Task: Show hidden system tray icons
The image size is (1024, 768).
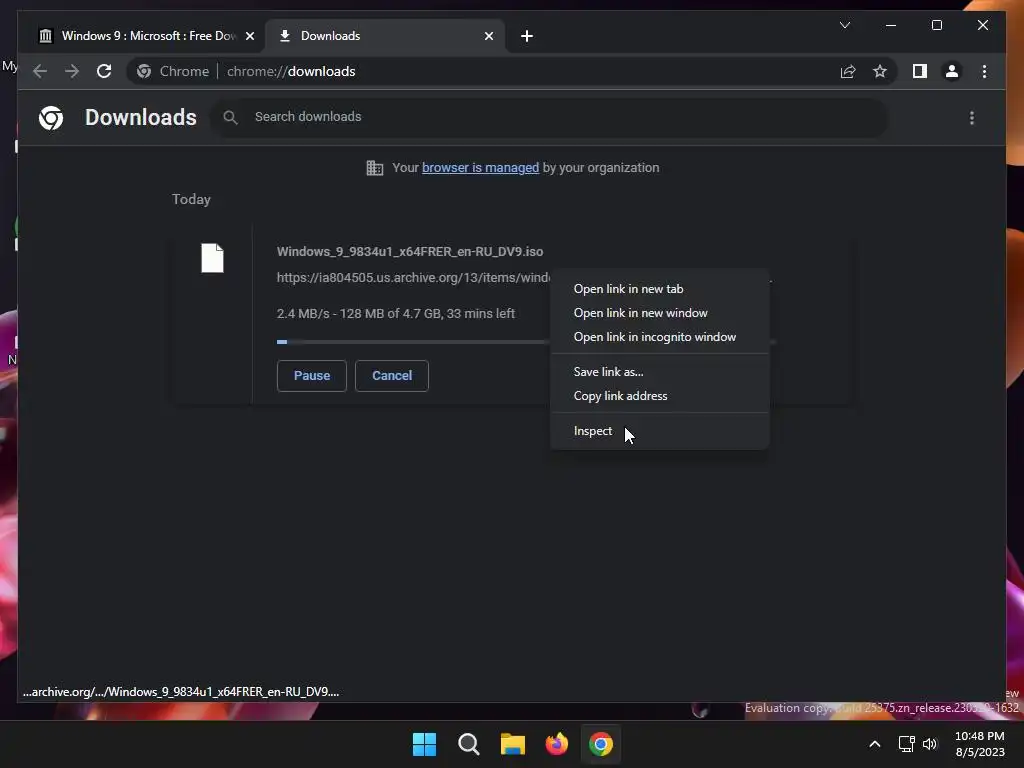Action: coord(874,744)
